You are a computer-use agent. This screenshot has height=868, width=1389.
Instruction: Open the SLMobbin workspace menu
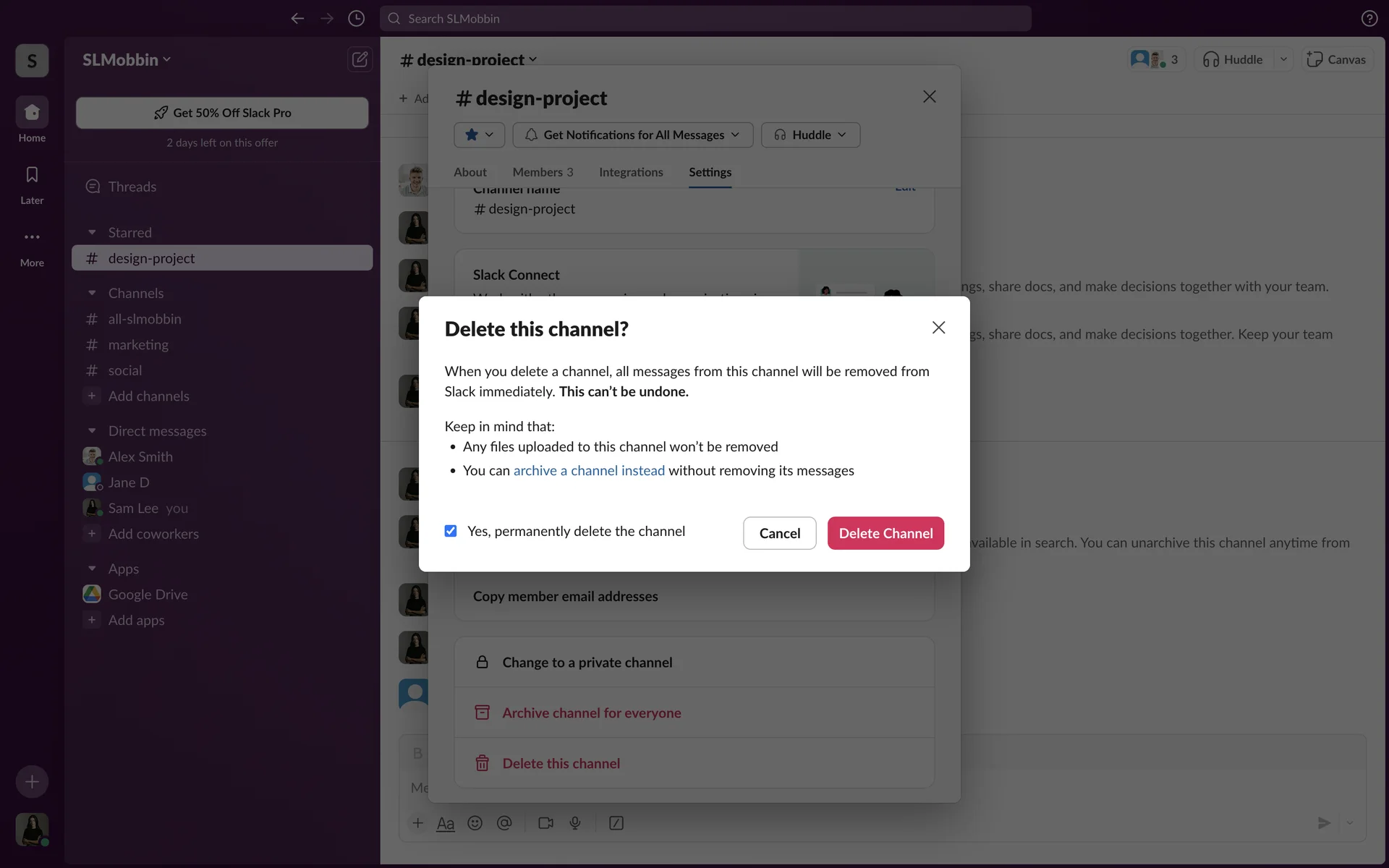pyautogui.click(x=127, y=60)
